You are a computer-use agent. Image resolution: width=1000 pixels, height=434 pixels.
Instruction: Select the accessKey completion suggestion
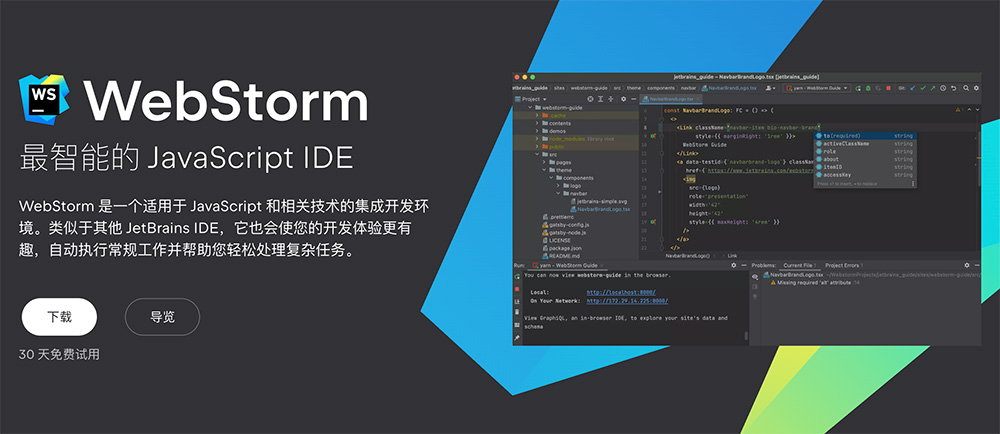click(865, 175)
